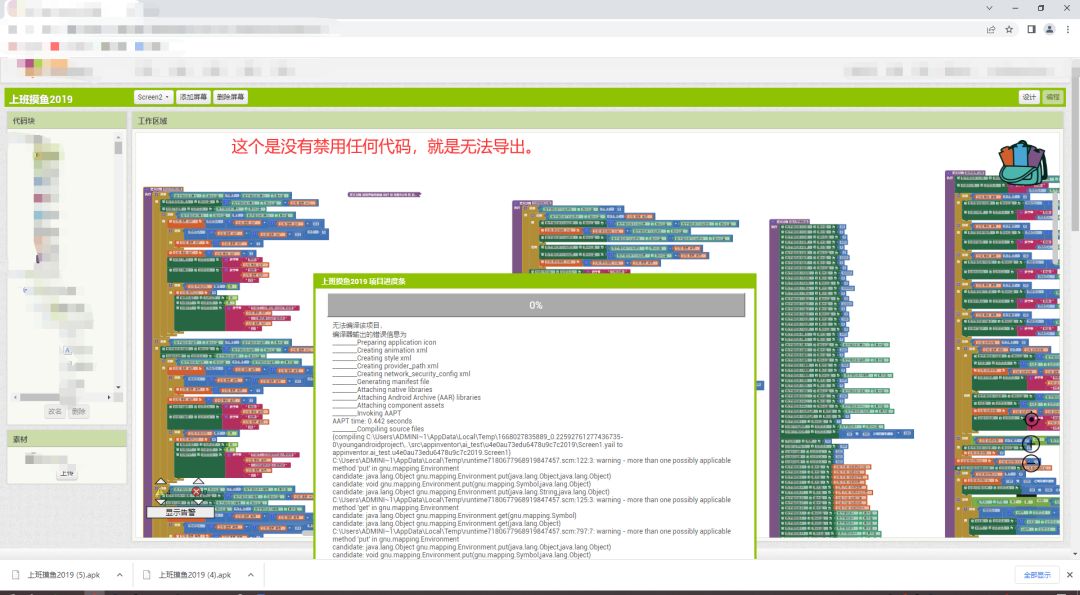Open the Screen2 screen dropdown
This screenshot has width=1080, height=595.
click(x=153, y=97)
